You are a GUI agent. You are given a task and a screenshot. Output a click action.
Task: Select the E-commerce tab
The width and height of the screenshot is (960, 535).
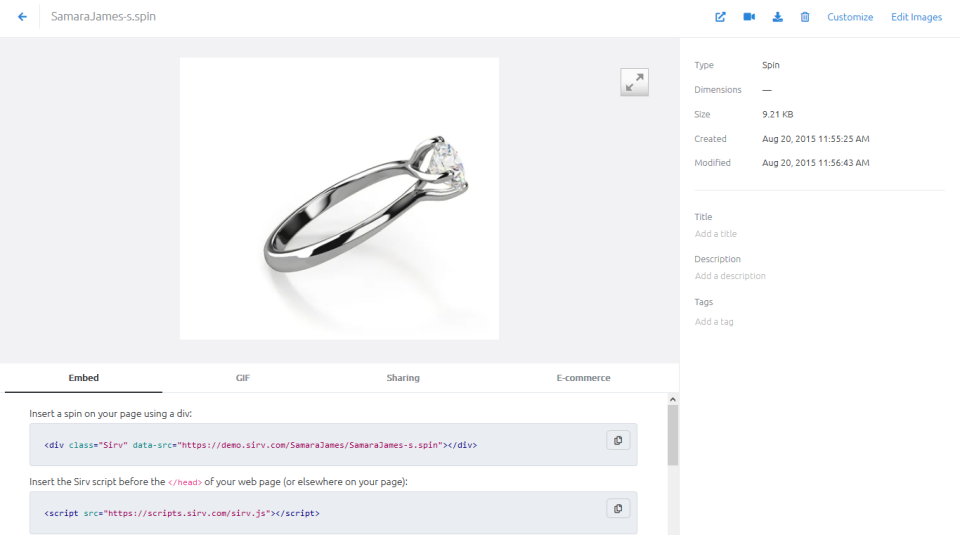pos(583,378)
